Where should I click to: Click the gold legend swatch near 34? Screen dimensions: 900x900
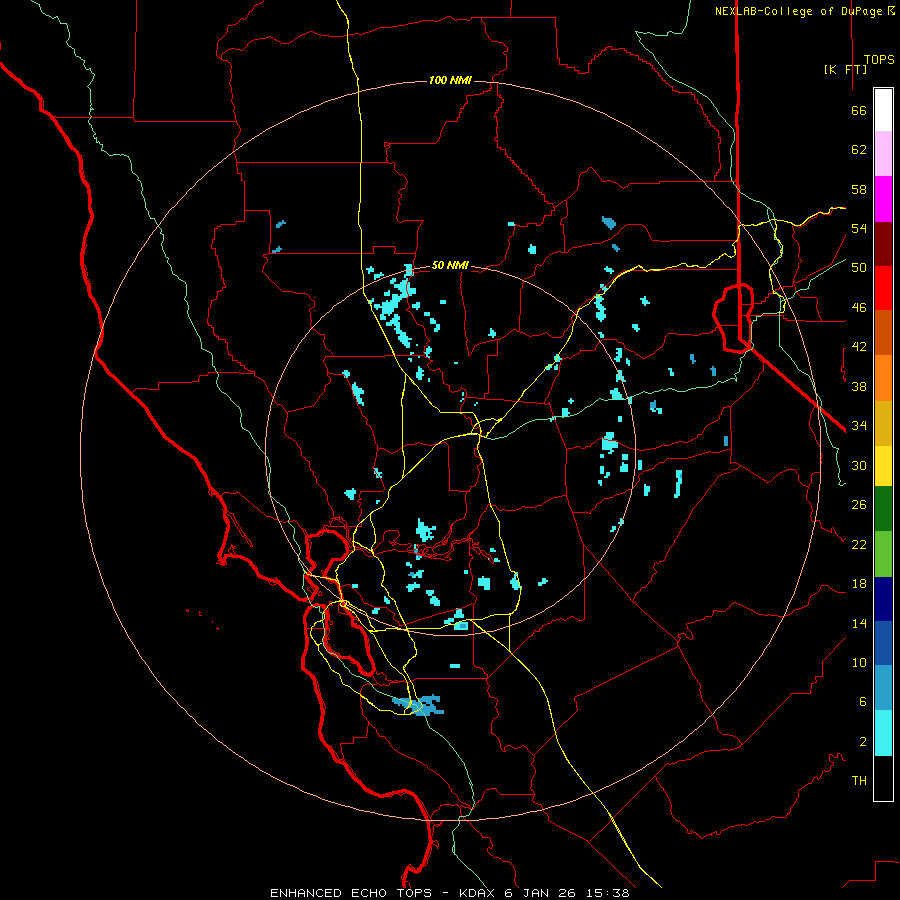(x=883, y=423)
